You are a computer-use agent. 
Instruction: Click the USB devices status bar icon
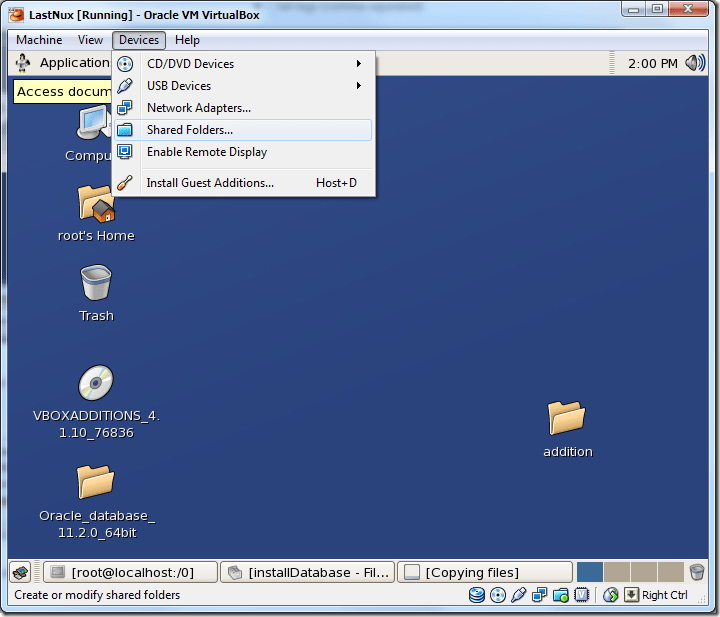(518, 595)
